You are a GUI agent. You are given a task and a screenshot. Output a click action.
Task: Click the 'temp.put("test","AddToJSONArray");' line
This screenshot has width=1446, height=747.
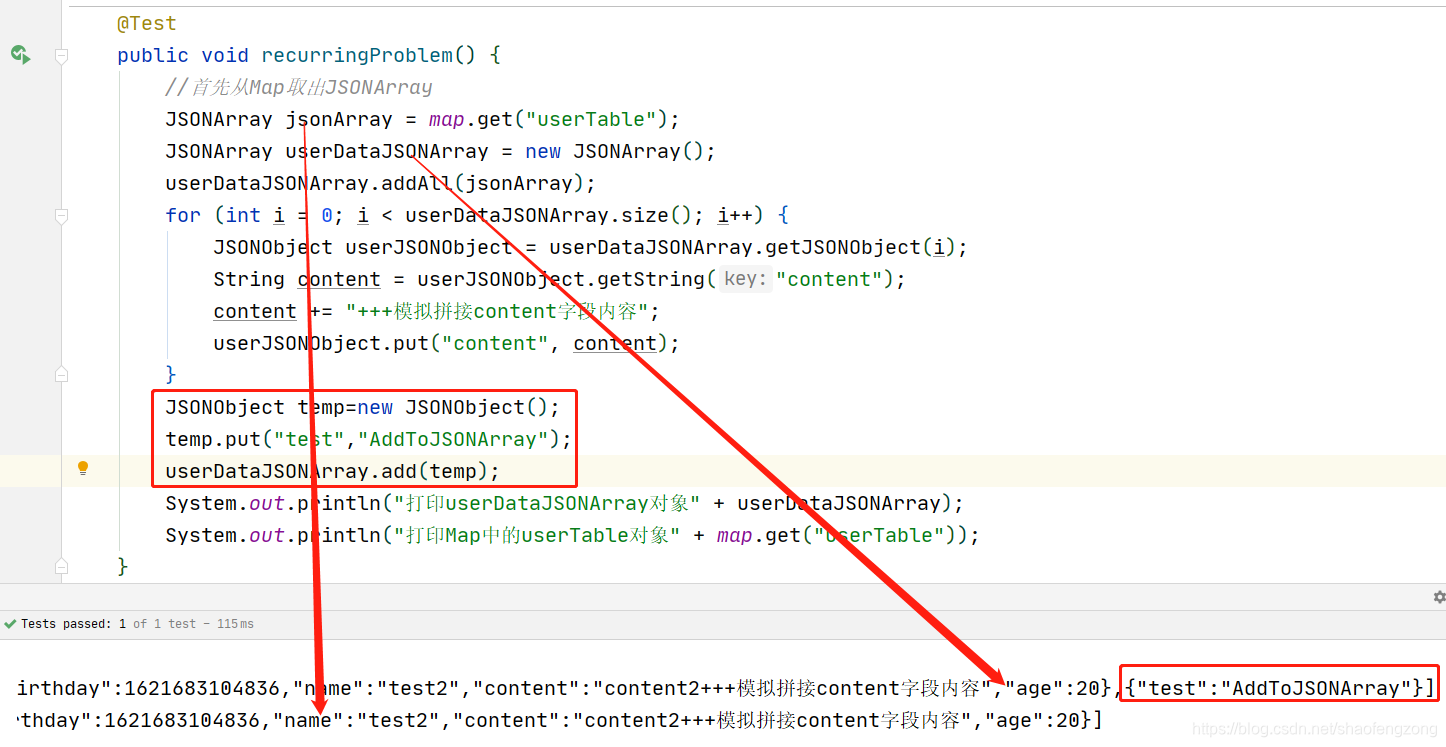pos(368,439)
